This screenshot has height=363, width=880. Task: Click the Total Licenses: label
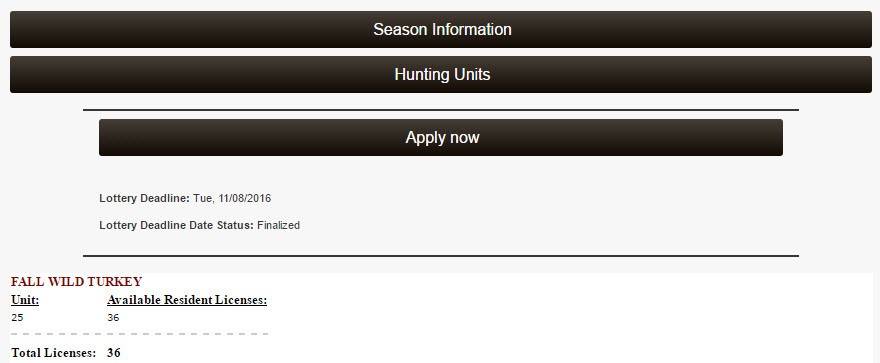pyautogui.click(x=53, y=353)
